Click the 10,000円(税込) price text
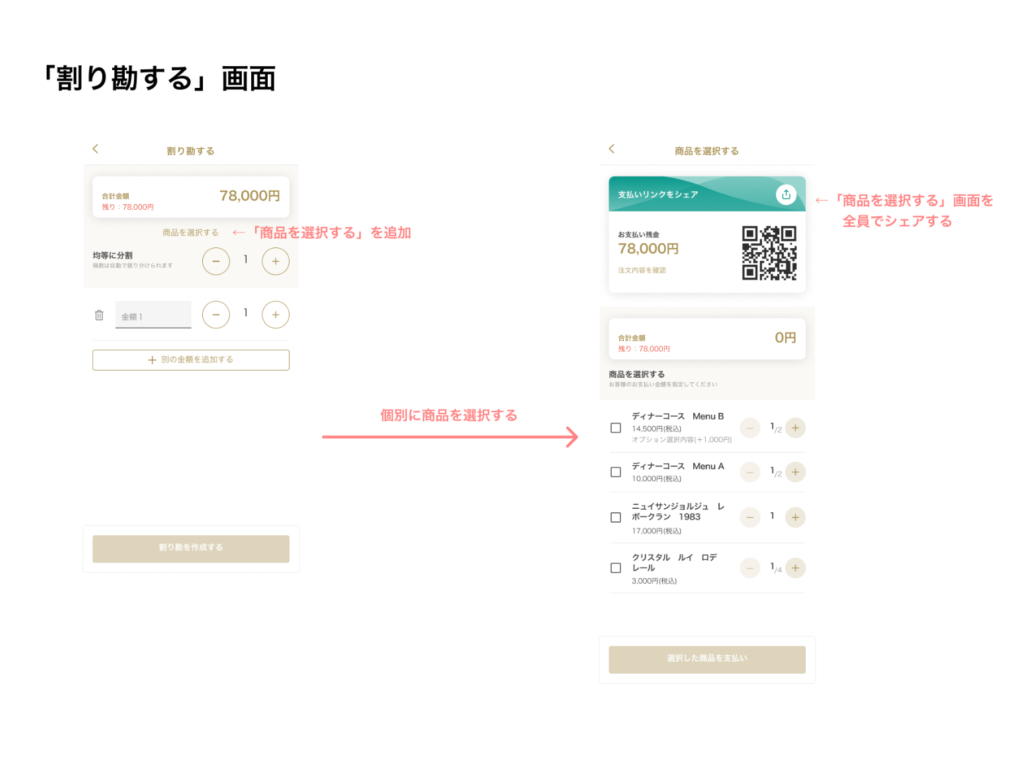The image size is (1024, 768). 656,479
